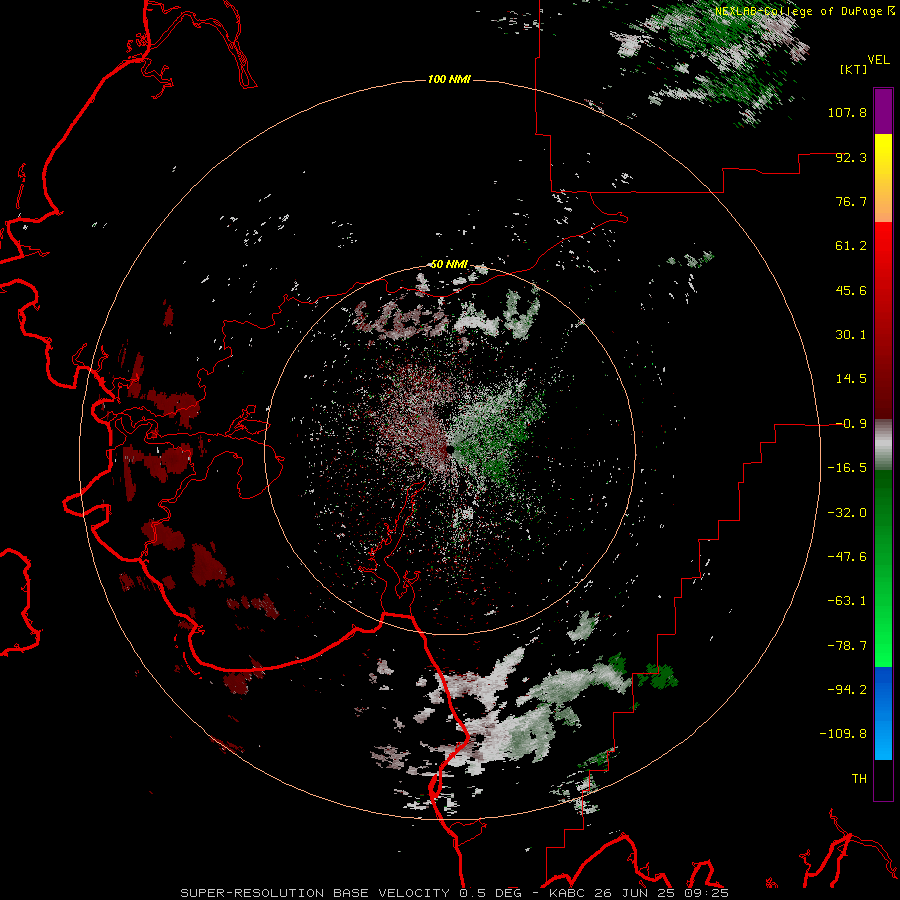This screenshot has height=900, width=900.
Task: Click the 100 NMI range ring label
Action: click(x=449, y=79)
